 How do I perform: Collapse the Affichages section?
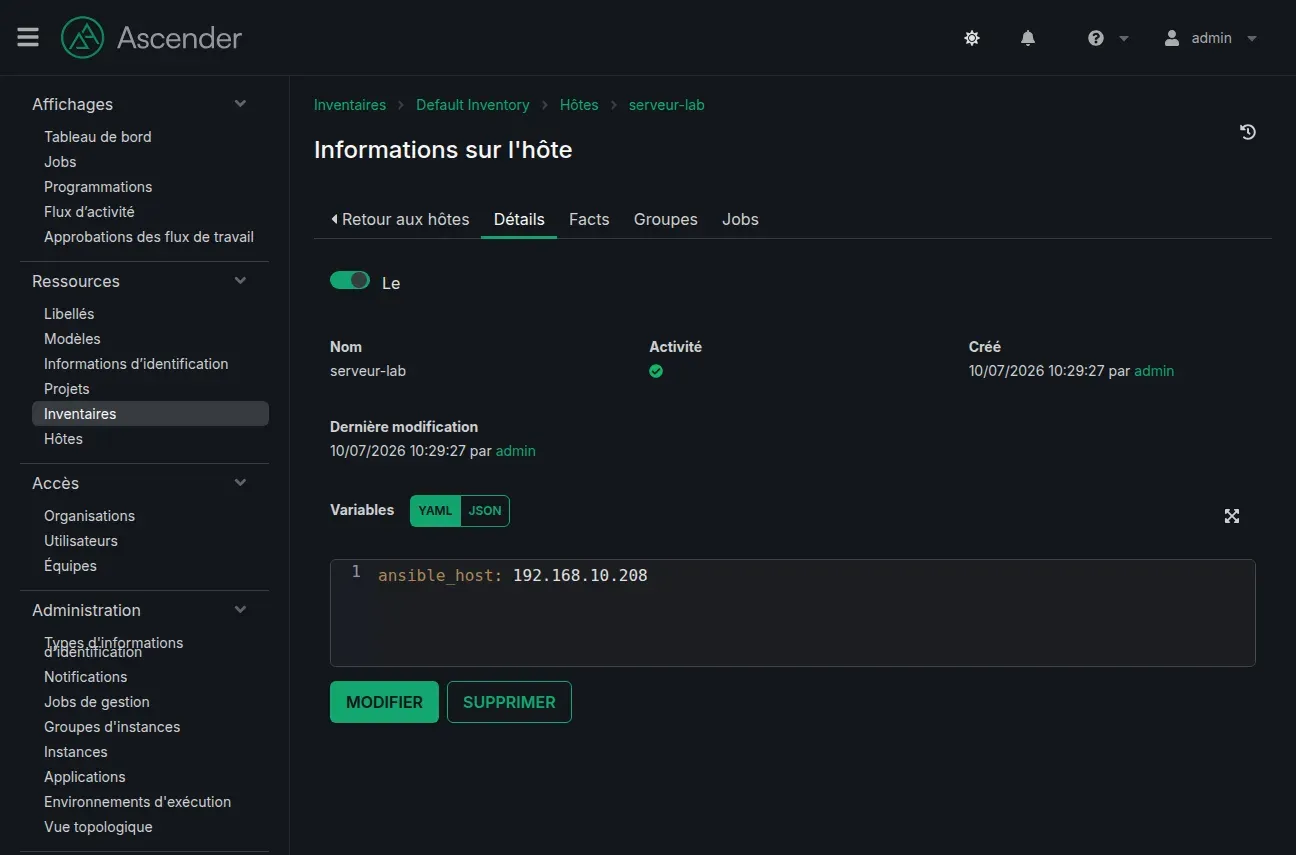point(240,104)
